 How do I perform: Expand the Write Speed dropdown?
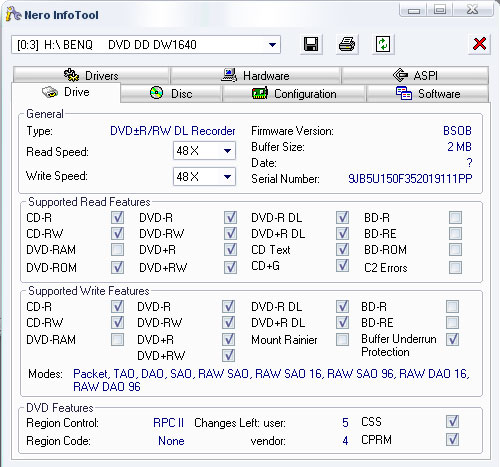[x=228, y=177]
